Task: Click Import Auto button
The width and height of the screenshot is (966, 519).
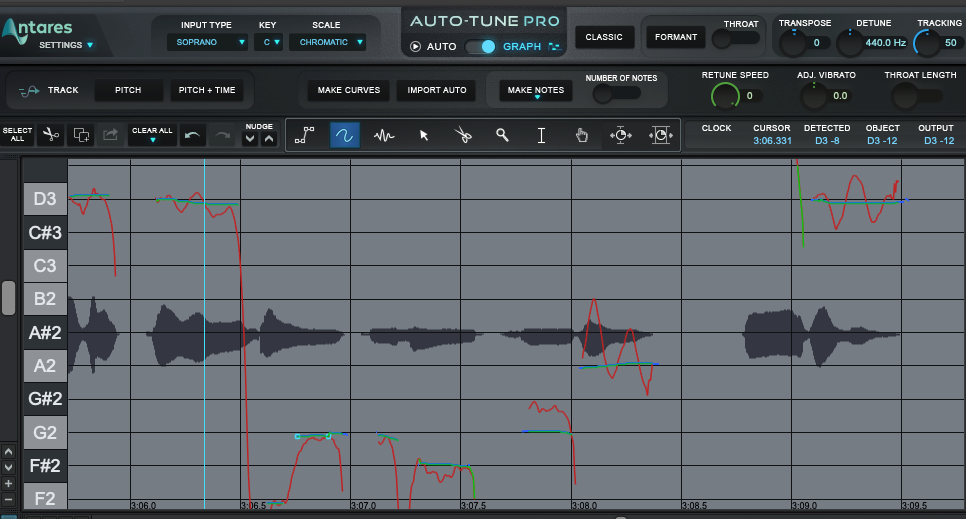Action: tap(437, 90)
